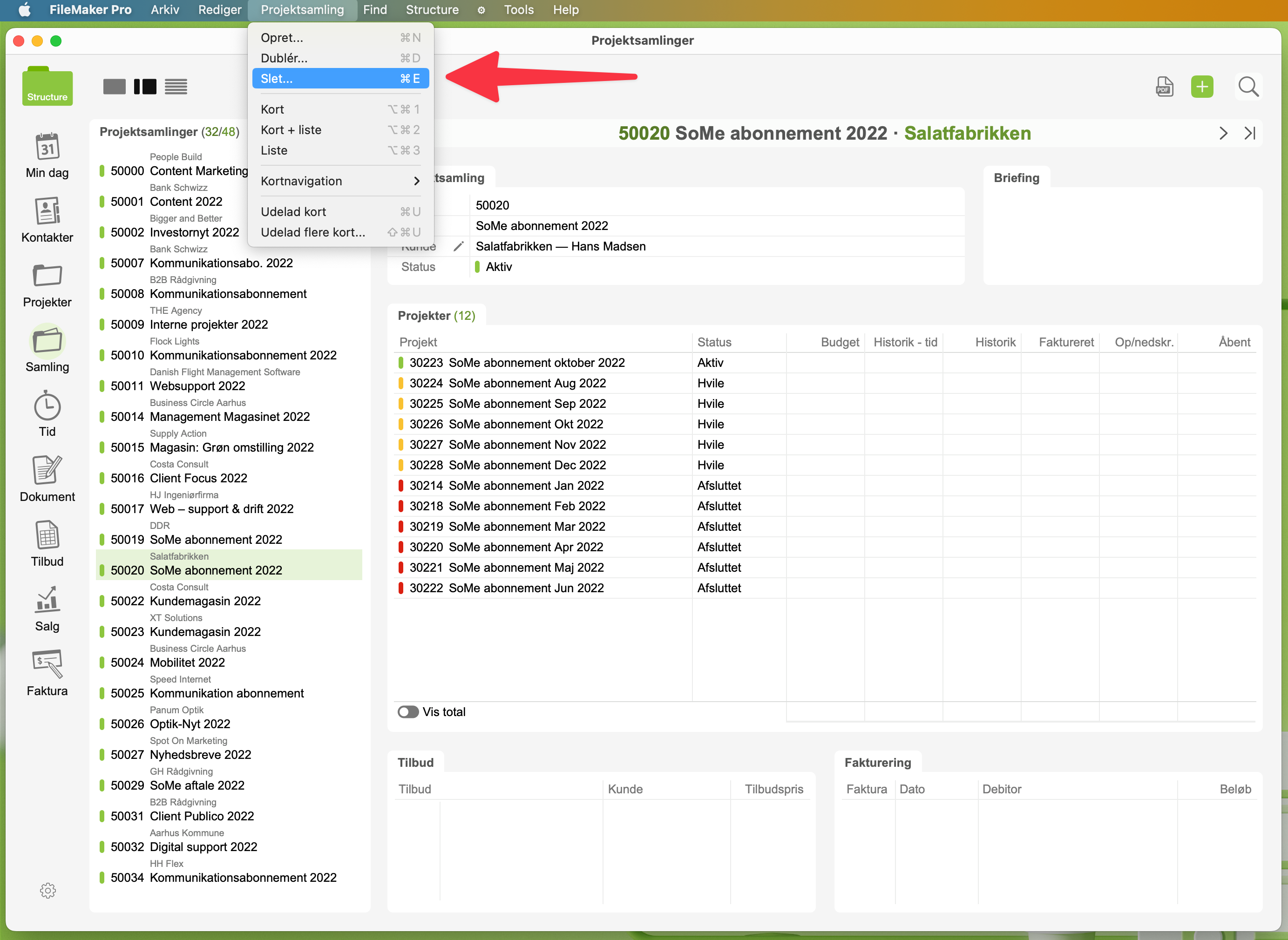Expand the Kortnavigation submenu
Screen dimensions: 1288x940
340,181
